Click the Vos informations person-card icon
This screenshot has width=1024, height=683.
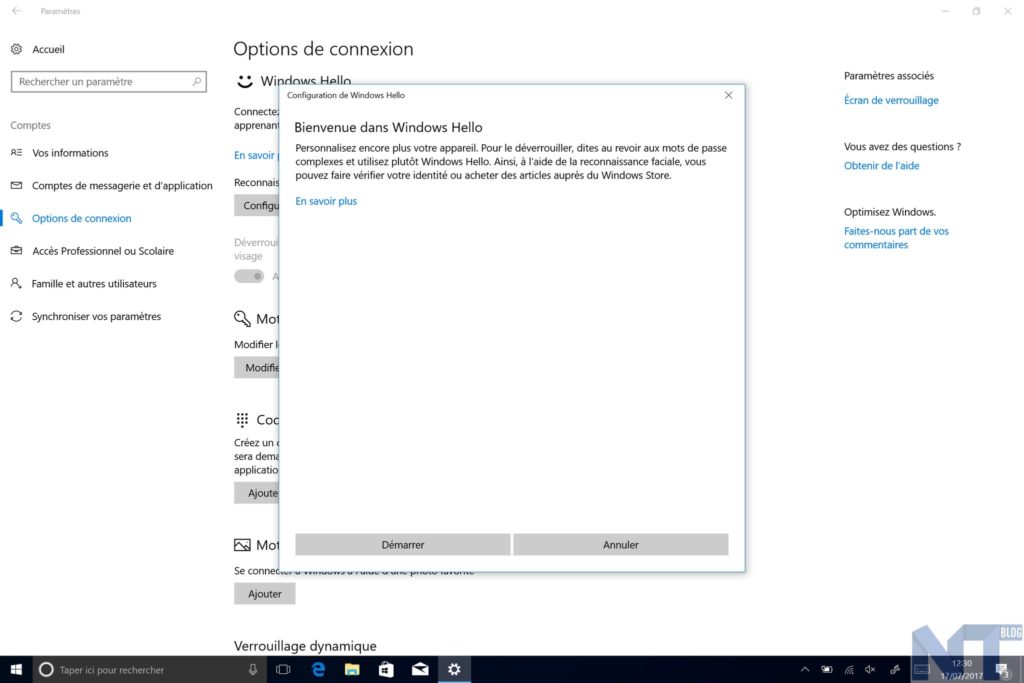coord(16,153)
